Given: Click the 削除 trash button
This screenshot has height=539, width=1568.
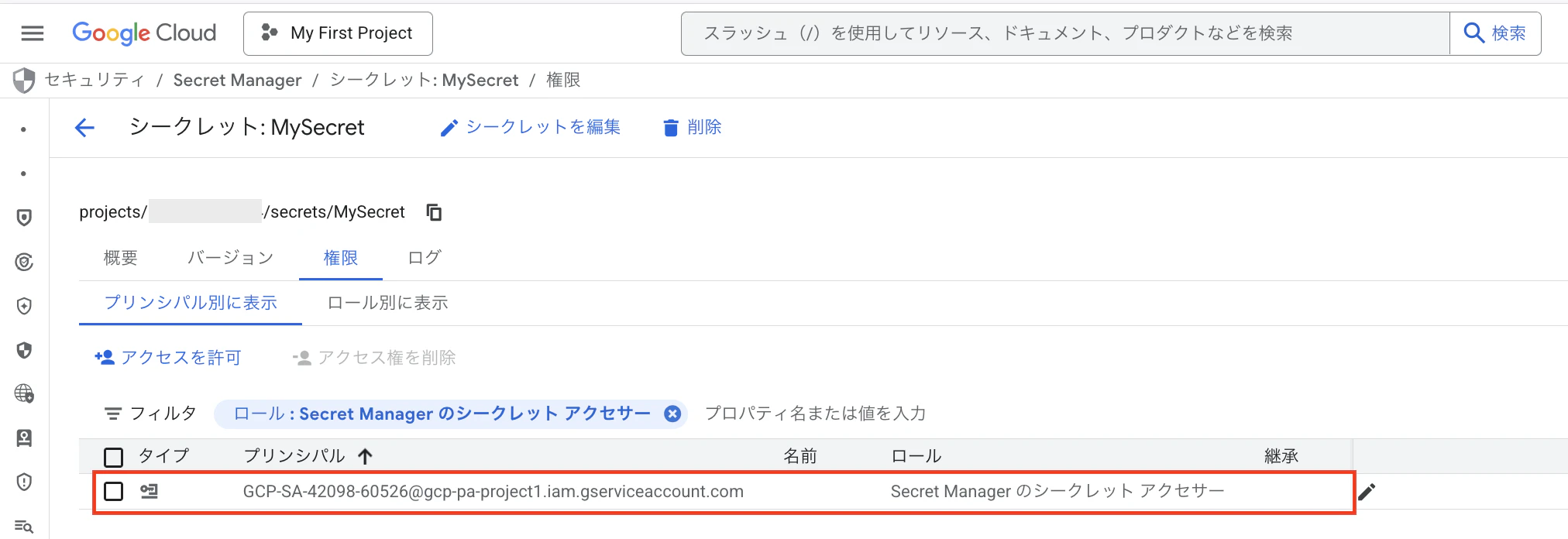Looking at the screenshot, I should (693, 127).
